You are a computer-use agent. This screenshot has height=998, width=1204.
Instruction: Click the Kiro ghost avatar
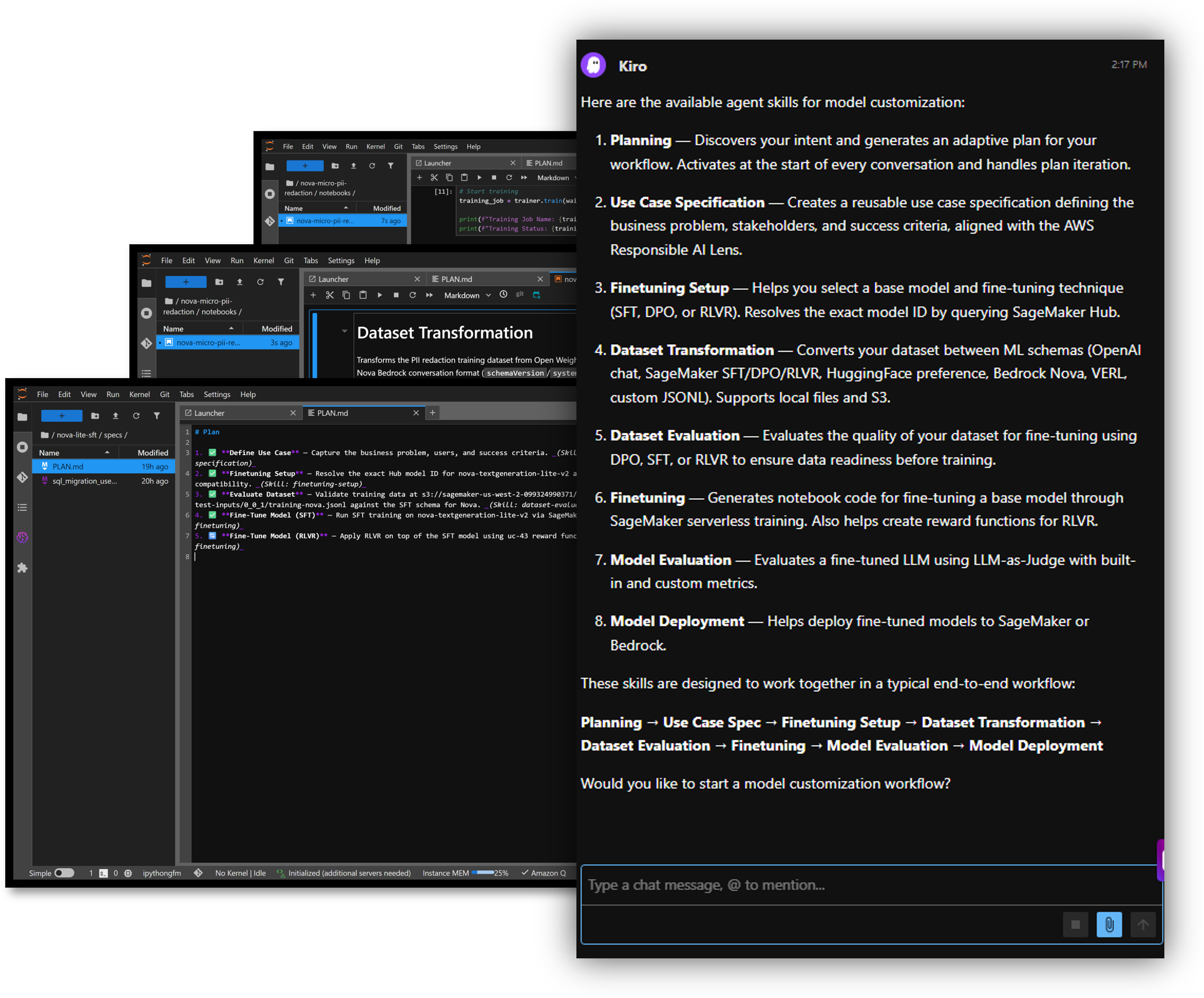(x=593, y=65)
